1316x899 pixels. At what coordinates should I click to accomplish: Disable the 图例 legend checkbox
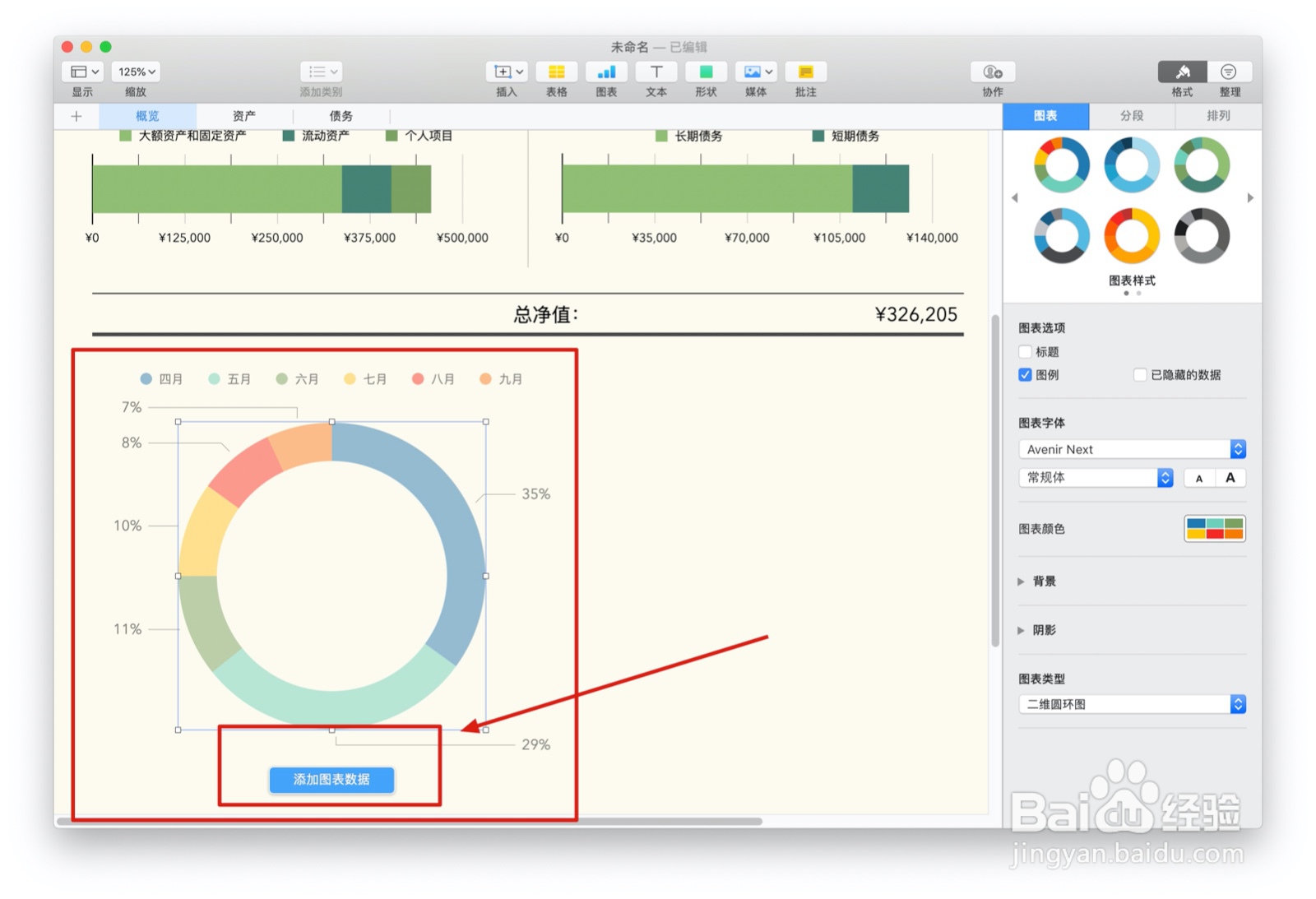click(x=1025, y=374)
